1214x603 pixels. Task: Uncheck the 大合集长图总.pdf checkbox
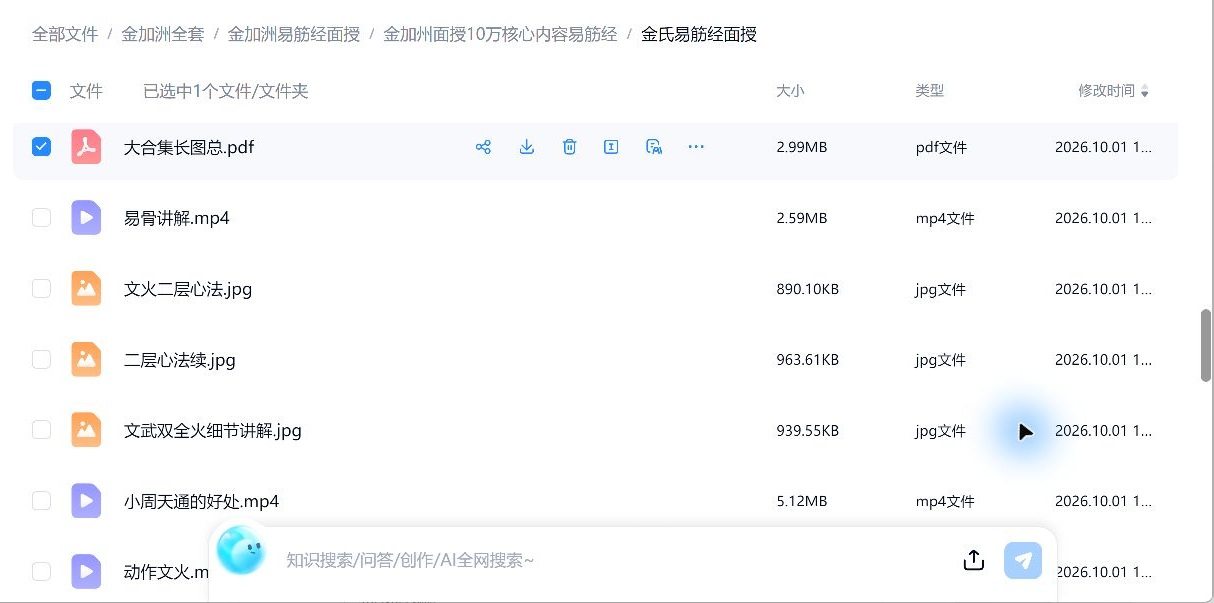[x=41, y=147]
